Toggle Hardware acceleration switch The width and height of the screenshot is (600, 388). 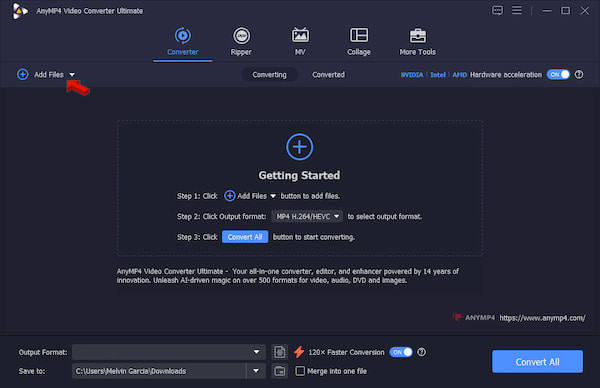tap(558, 74)
